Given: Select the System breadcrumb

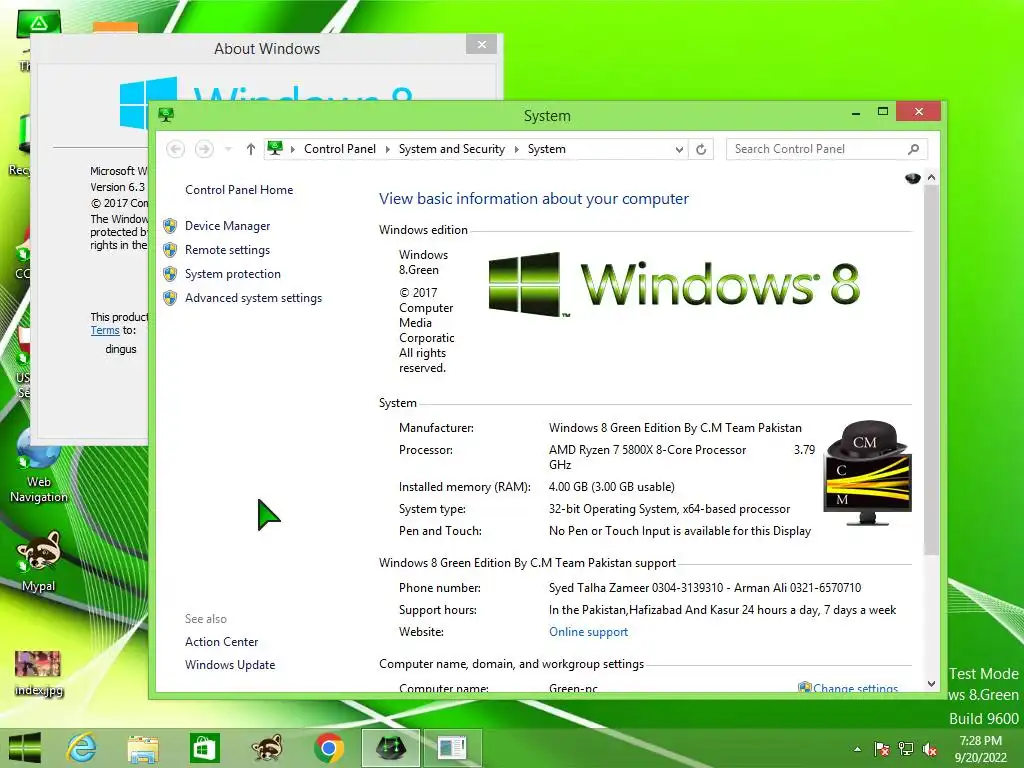Looking at the screenshot, I should [547, 149].
